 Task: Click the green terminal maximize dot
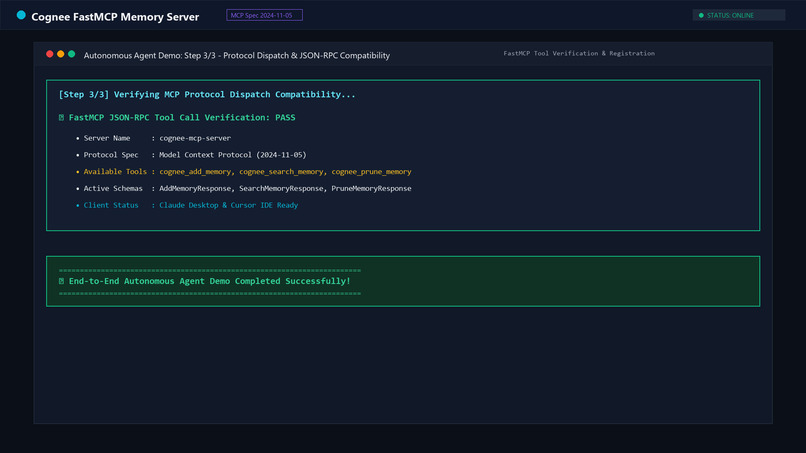pos(71,54)
